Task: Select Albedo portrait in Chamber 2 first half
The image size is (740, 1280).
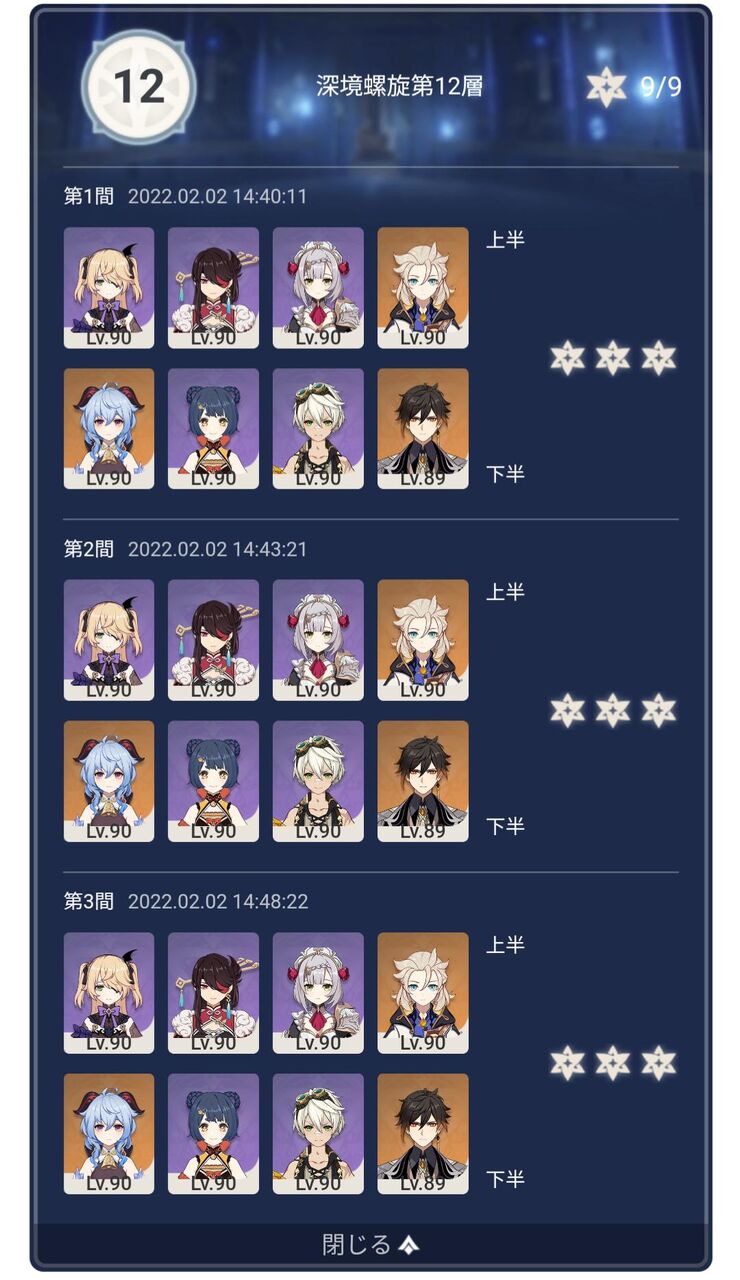Action: click(x=423, y=640)
